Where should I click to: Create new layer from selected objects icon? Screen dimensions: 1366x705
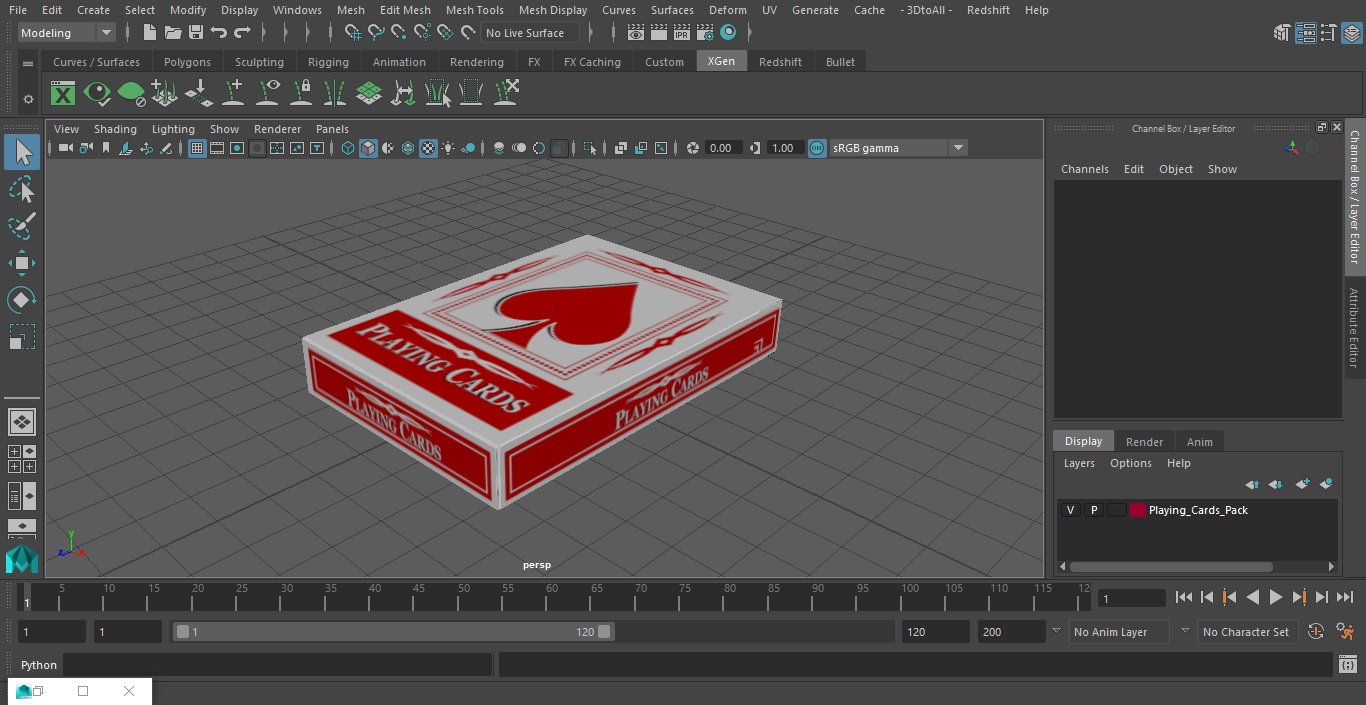1326,484
